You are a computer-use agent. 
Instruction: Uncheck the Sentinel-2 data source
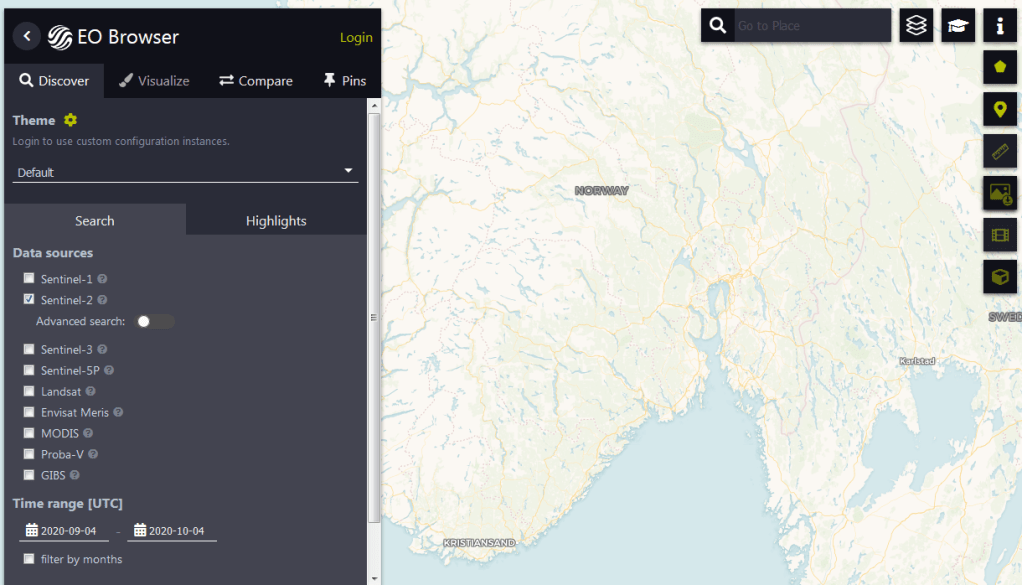(x=29, y=299)
